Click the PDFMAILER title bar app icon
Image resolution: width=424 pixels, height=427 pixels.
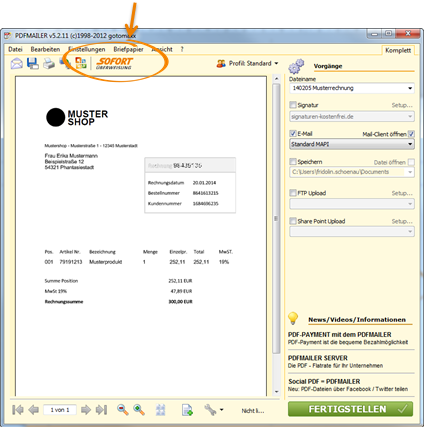click(x=8, y=35)
